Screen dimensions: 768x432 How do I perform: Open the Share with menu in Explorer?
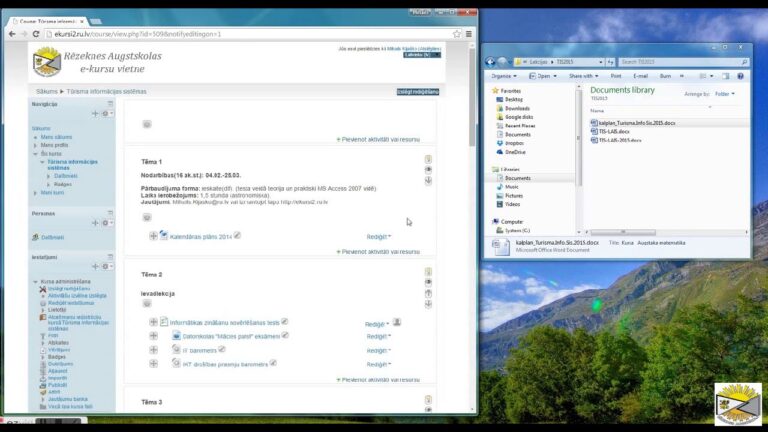583,76
